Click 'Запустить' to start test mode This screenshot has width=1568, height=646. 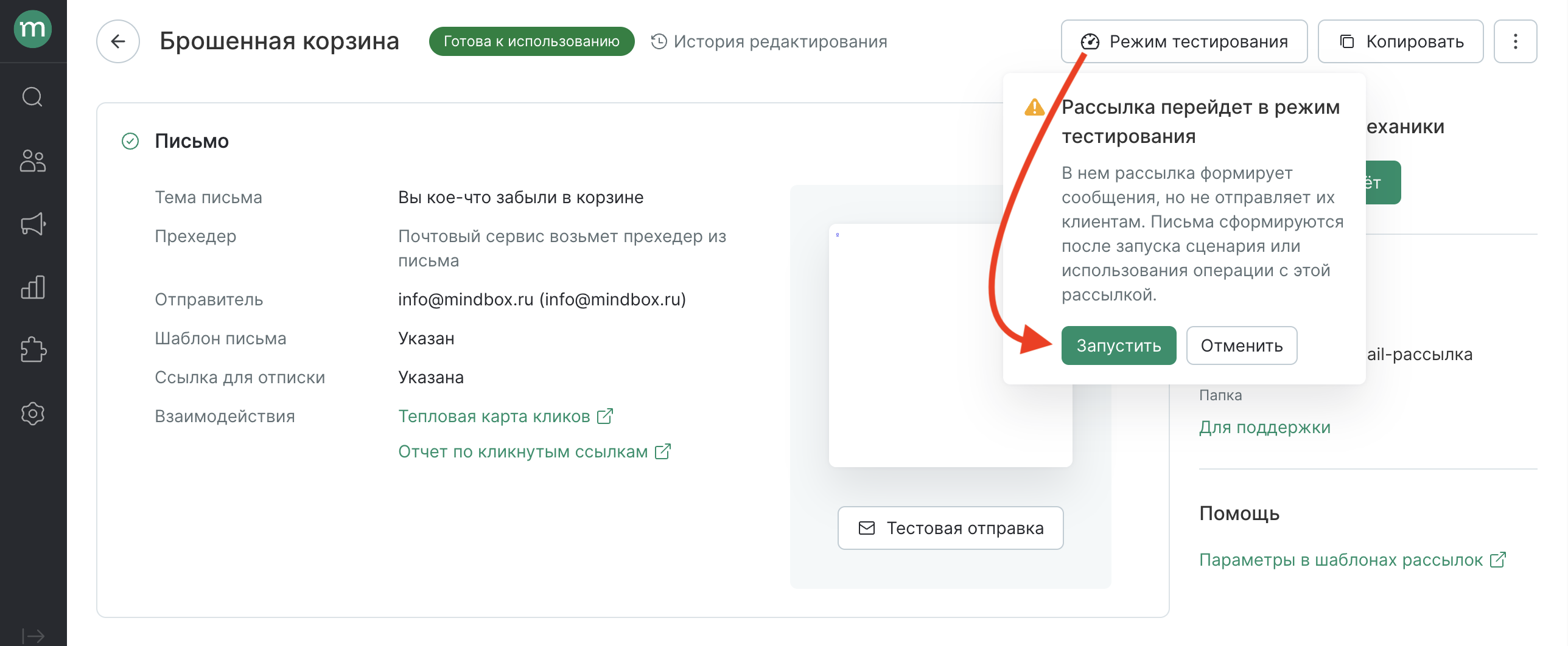point(1119,346)
